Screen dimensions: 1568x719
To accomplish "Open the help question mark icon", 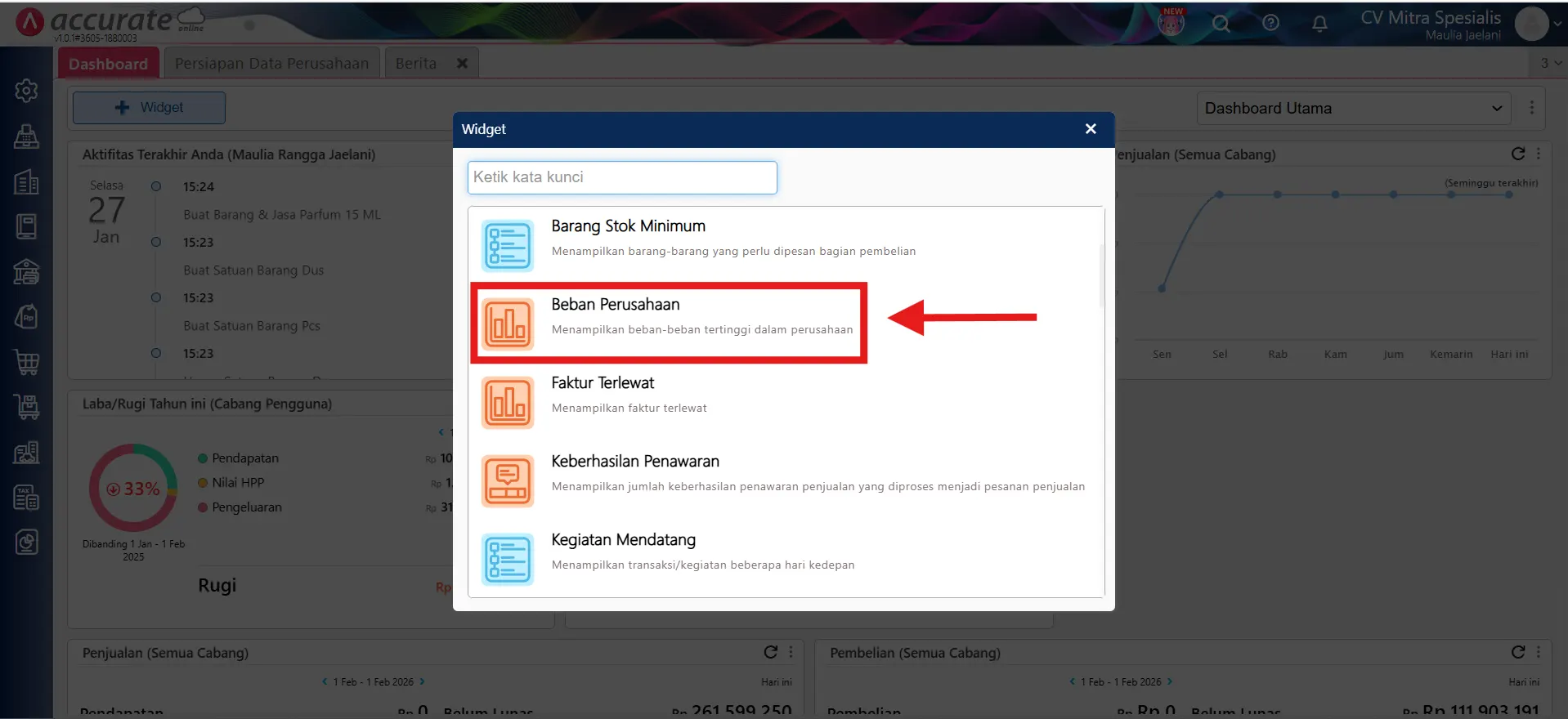I will click(1270, 23).
